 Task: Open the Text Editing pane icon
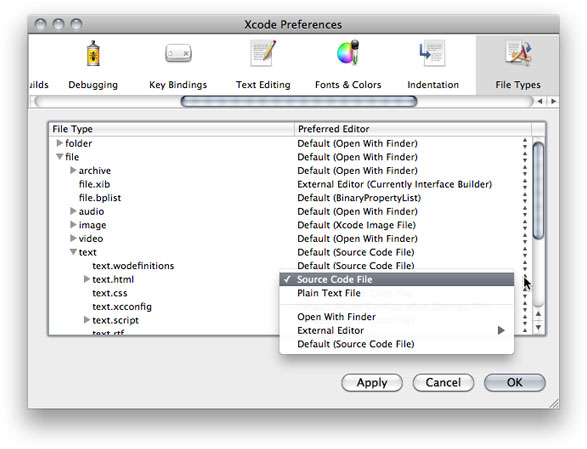(x=263, y=54)
